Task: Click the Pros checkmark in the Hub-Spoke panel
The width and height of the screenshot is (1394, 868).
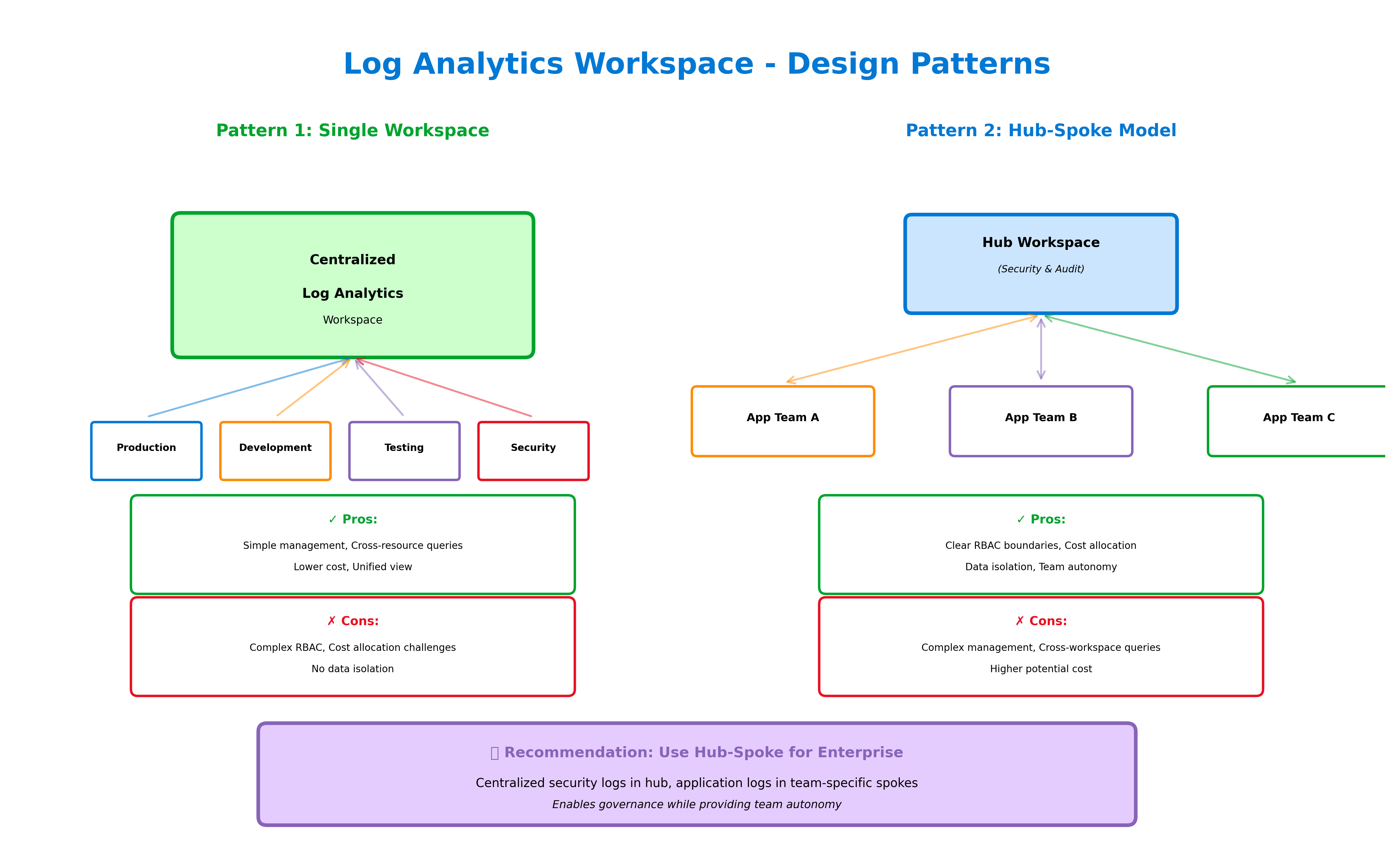Action: tap(1021, 520)
